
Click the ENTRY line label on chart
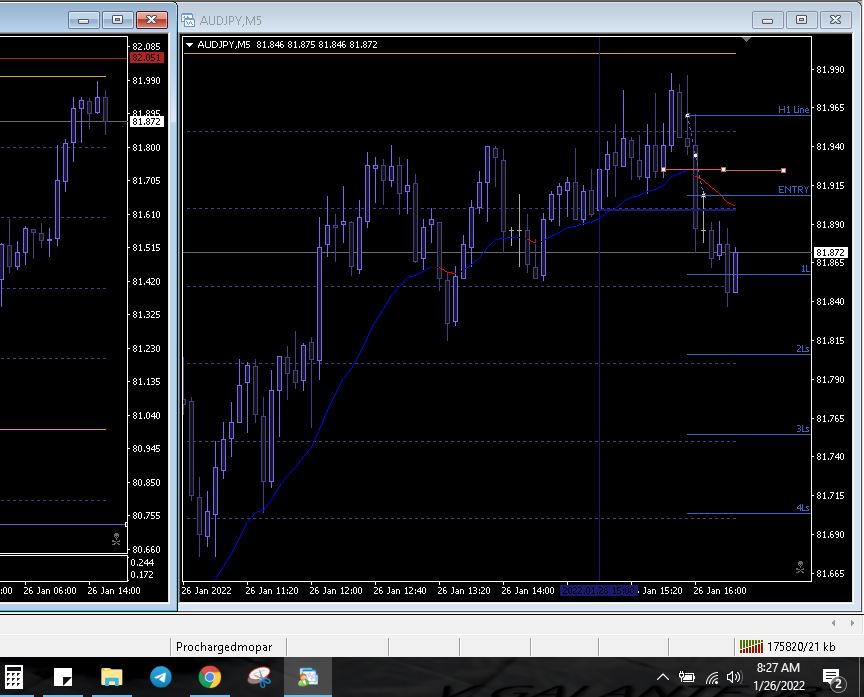click(793, 190)
